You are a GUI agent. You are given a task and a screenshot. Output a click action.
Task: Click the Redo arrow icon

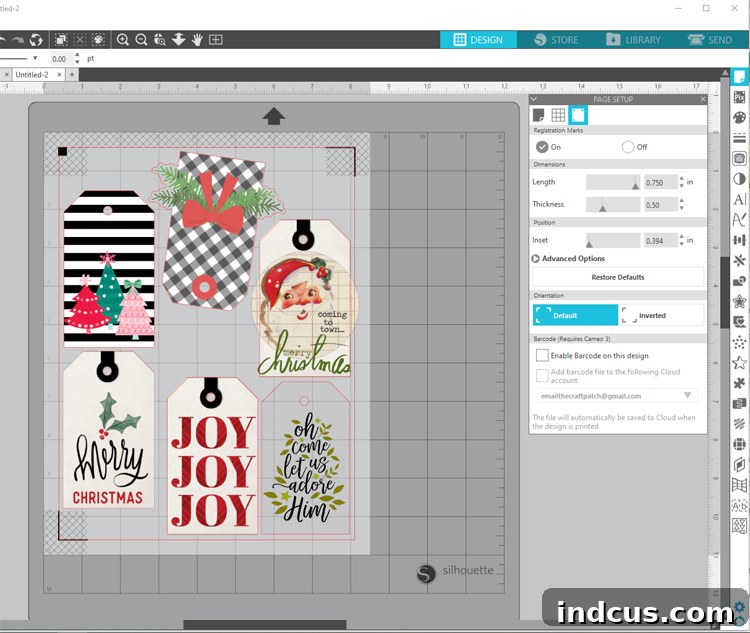(x=18, y=40)
